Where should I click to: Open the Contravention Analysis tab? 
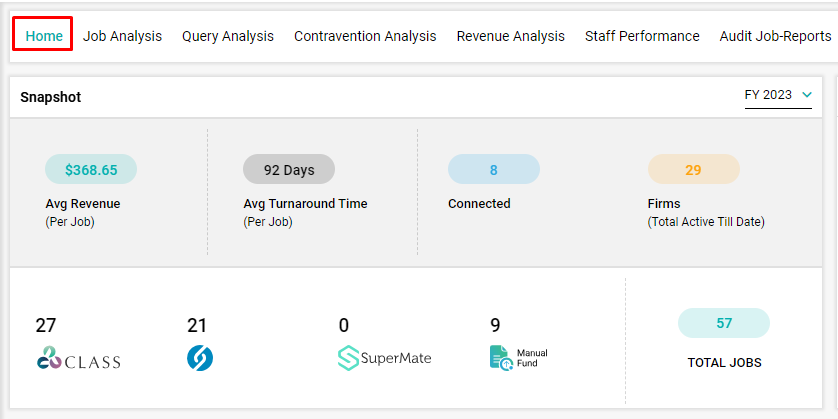(365, 36)
